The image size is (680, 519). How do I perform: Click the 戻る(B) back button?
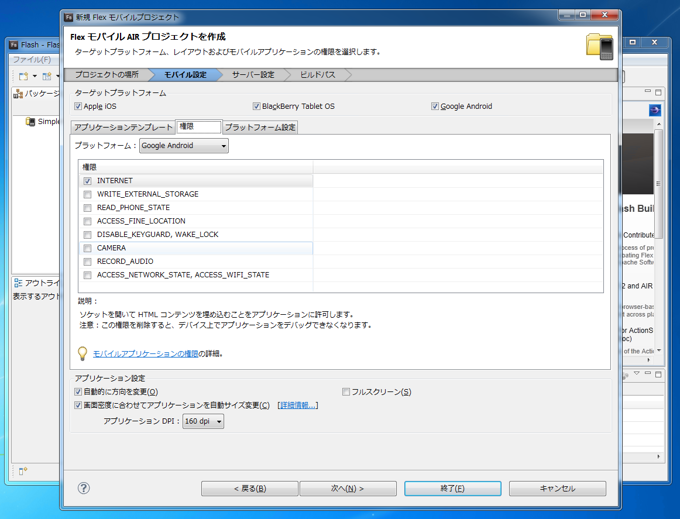pos(250,489)
